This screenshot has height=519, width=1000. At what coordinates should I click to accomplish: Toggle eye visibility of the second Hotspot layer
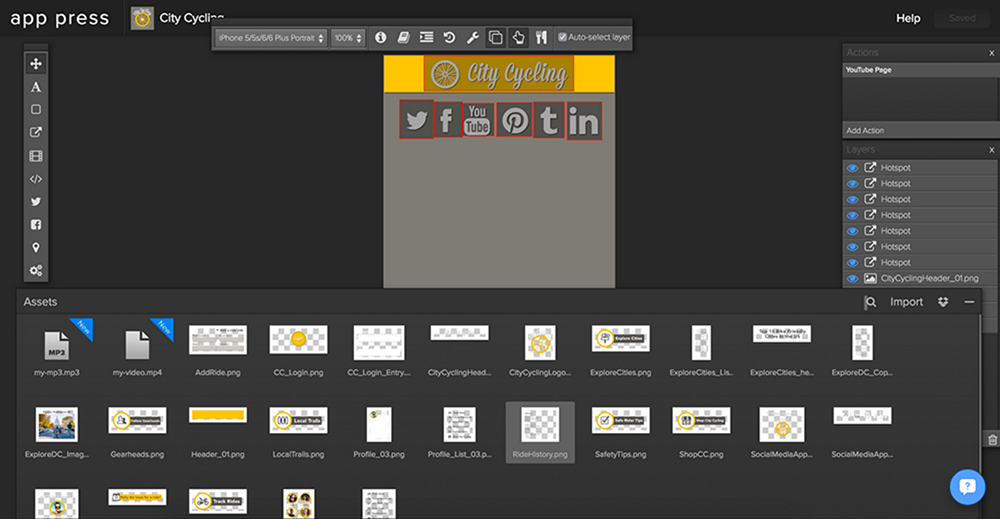point(852,184)
